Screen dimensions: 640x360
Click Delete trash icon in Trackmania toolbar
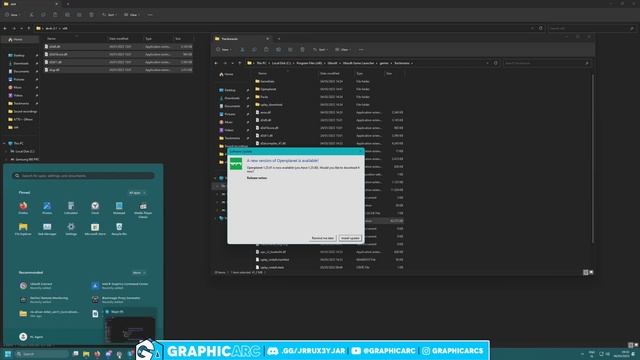[302, 49]
